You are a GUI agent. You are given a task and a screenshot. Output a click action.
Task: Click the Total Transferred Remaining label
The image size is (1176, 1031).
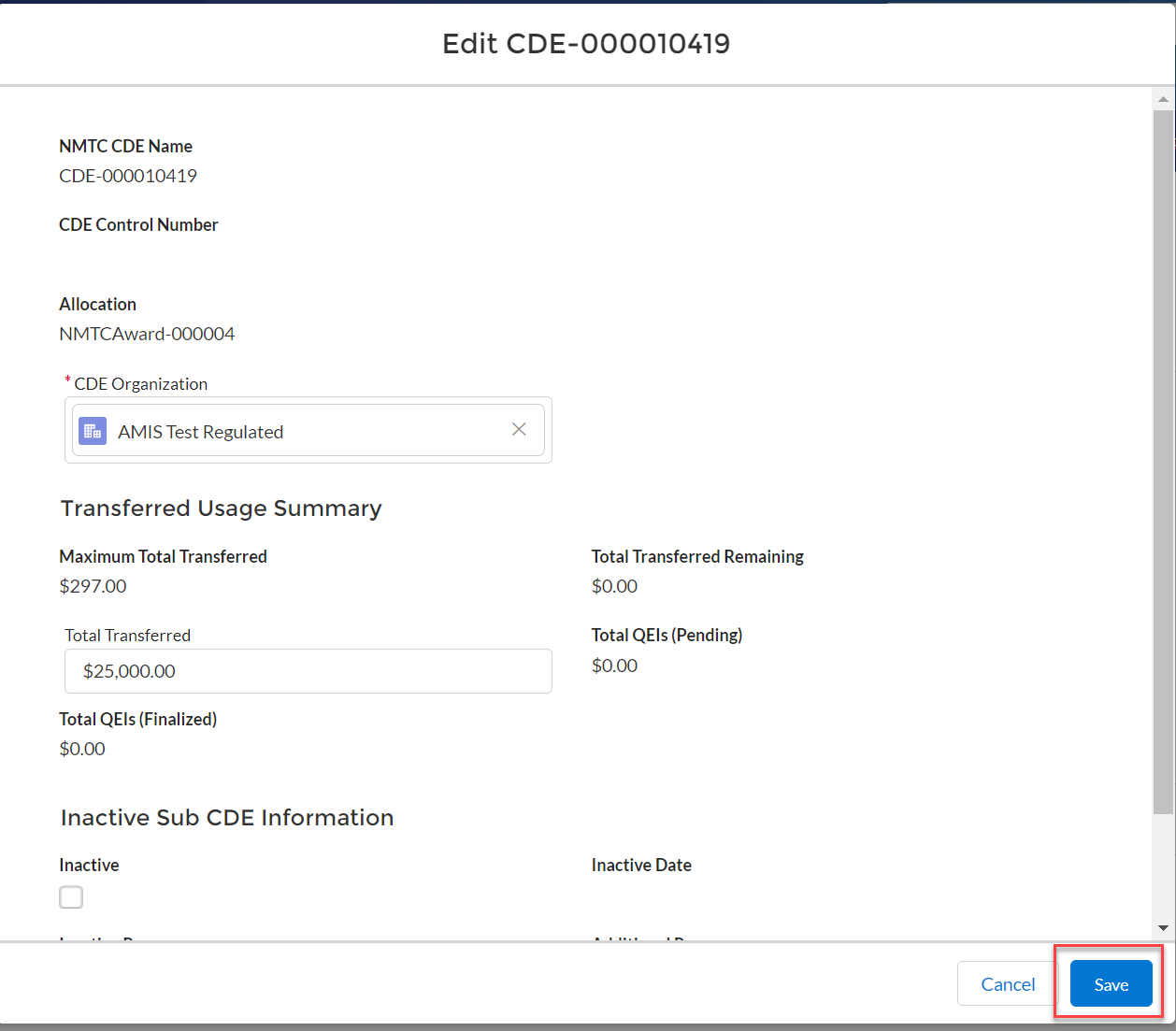pyautogui.click(x=697, y=556)
